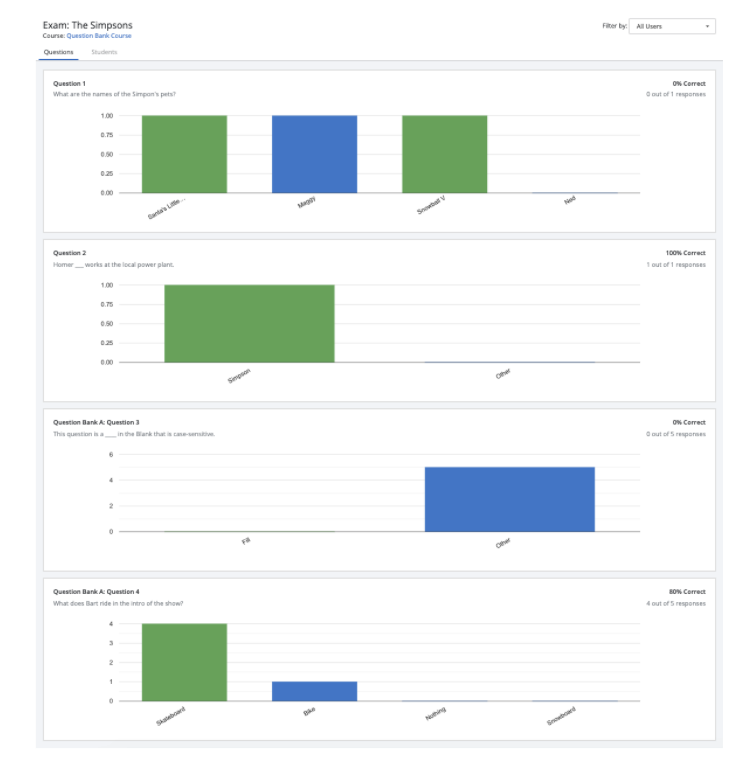The width and height of the screenshot is (740, 763).
Task: Click the blue Maggy bar in Question 1
Action: click(x=314, y=154)
